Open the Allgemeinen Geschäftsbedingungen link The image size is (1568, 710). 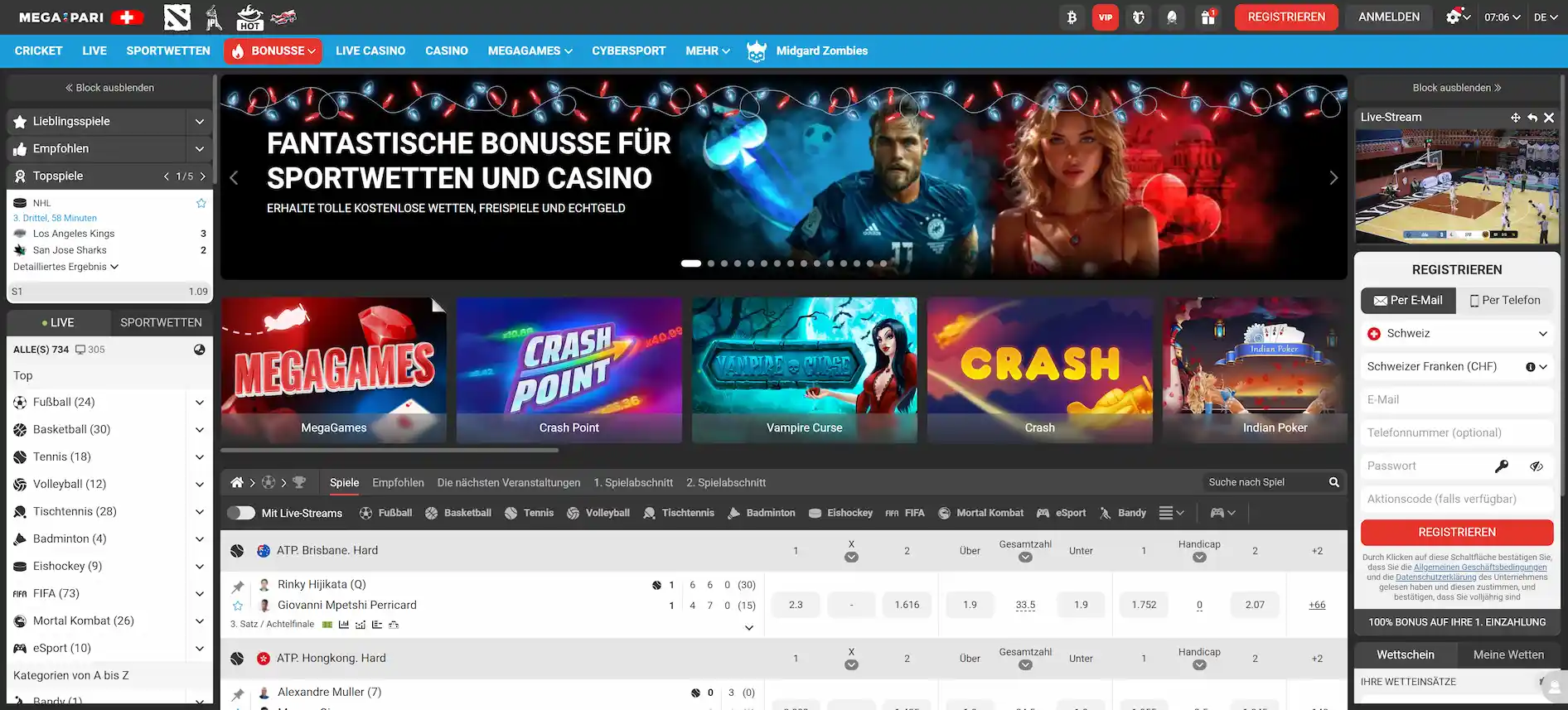[x=1479, y=568]
